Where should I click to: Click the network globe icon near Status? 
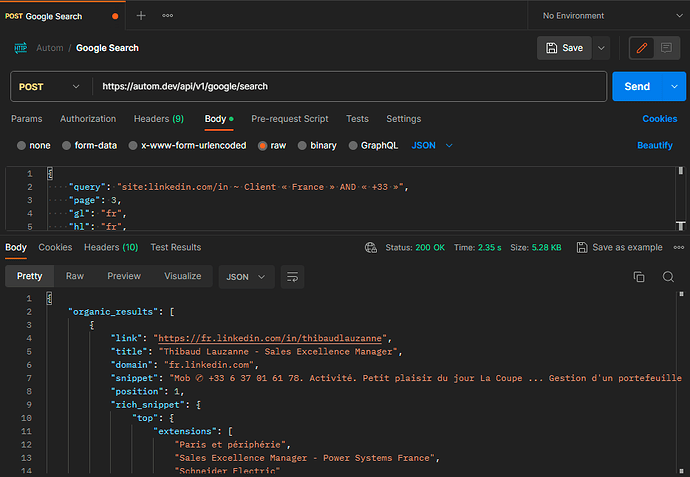click(371, 248)
